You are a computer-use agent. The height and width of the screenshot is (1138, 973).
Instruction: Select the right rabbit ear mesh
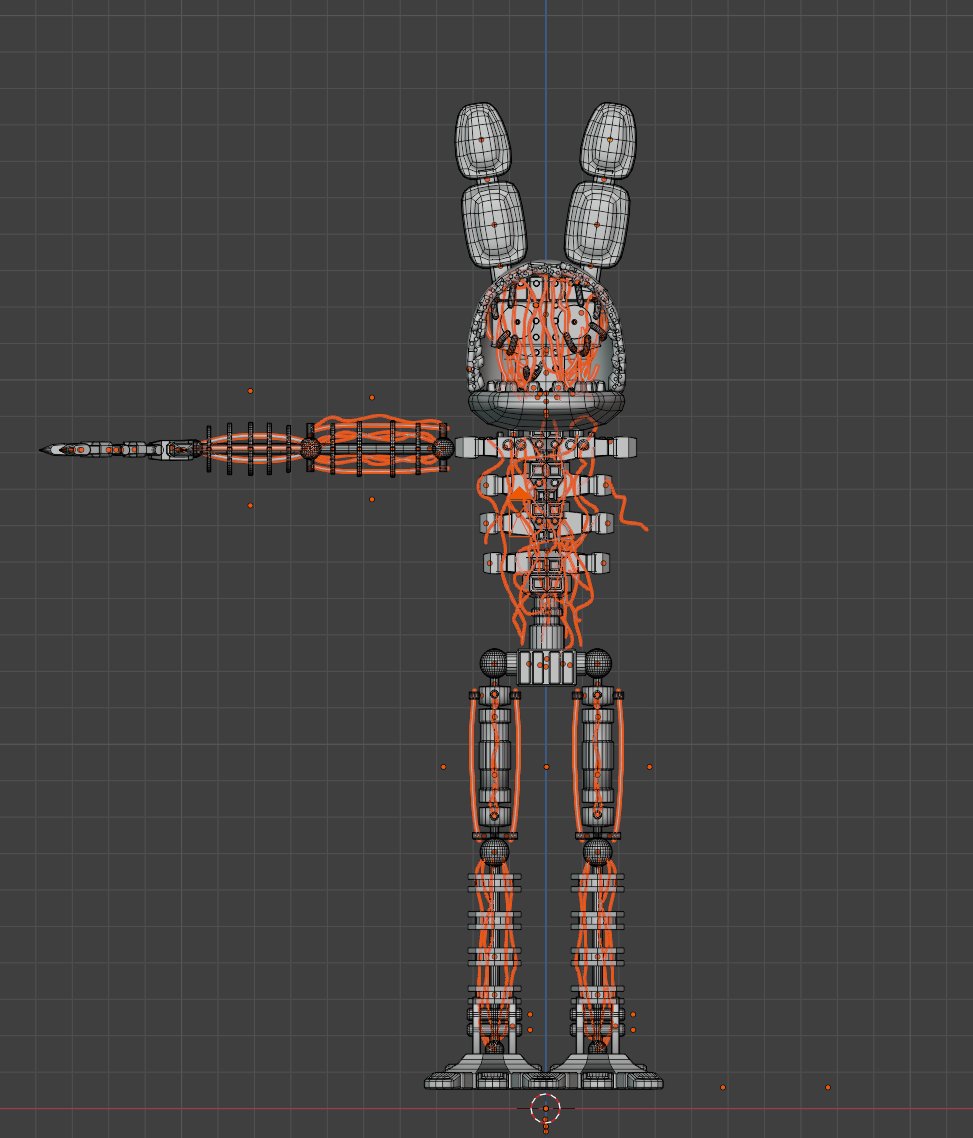(600, 180)
